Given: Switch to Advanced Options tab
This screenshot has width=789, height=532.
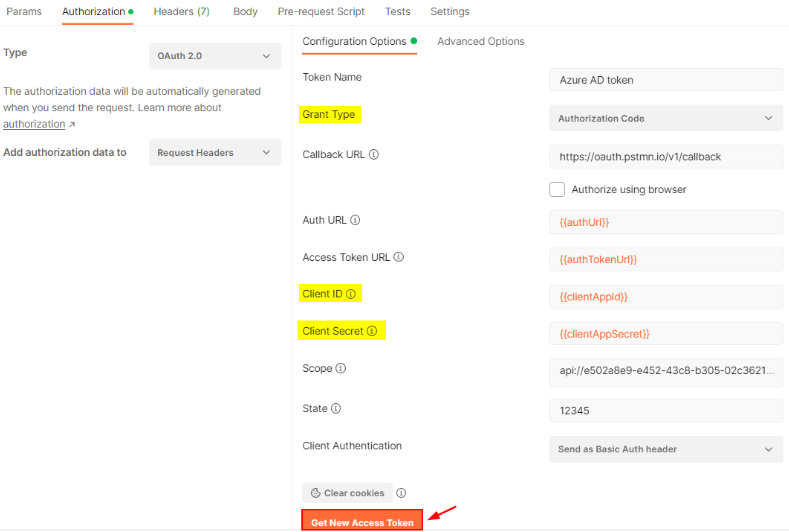Looking at the screenshot, I should 481,41.
